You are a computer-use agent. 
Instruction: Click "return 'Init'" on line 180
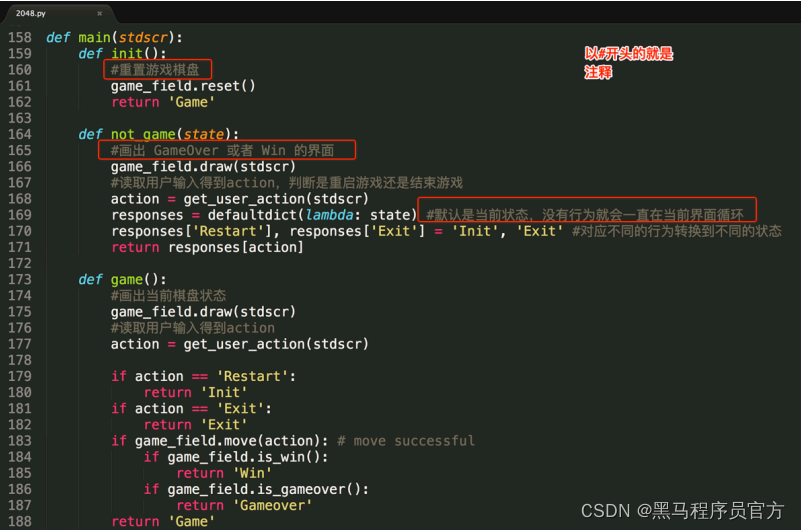(196, 393)
